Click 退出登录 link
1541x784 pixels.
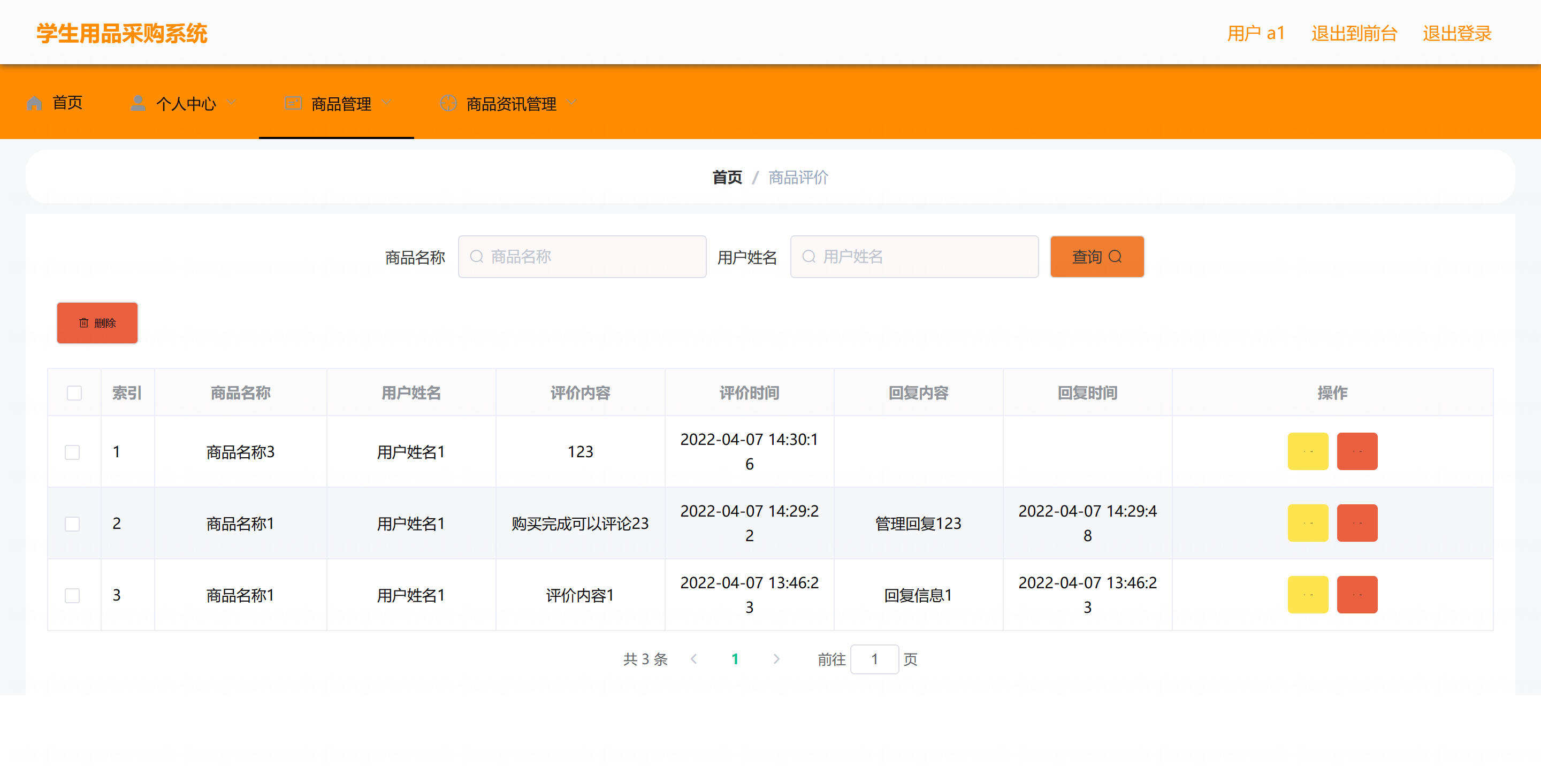tap(1456, 34)
